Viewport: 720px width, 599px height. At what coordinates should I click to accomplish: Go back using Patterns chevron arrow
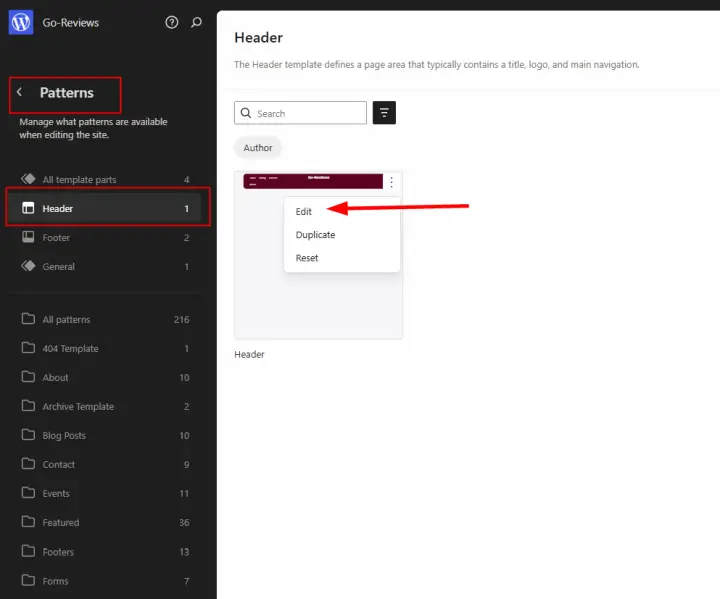pyautogui.click(x=19, y=93)
